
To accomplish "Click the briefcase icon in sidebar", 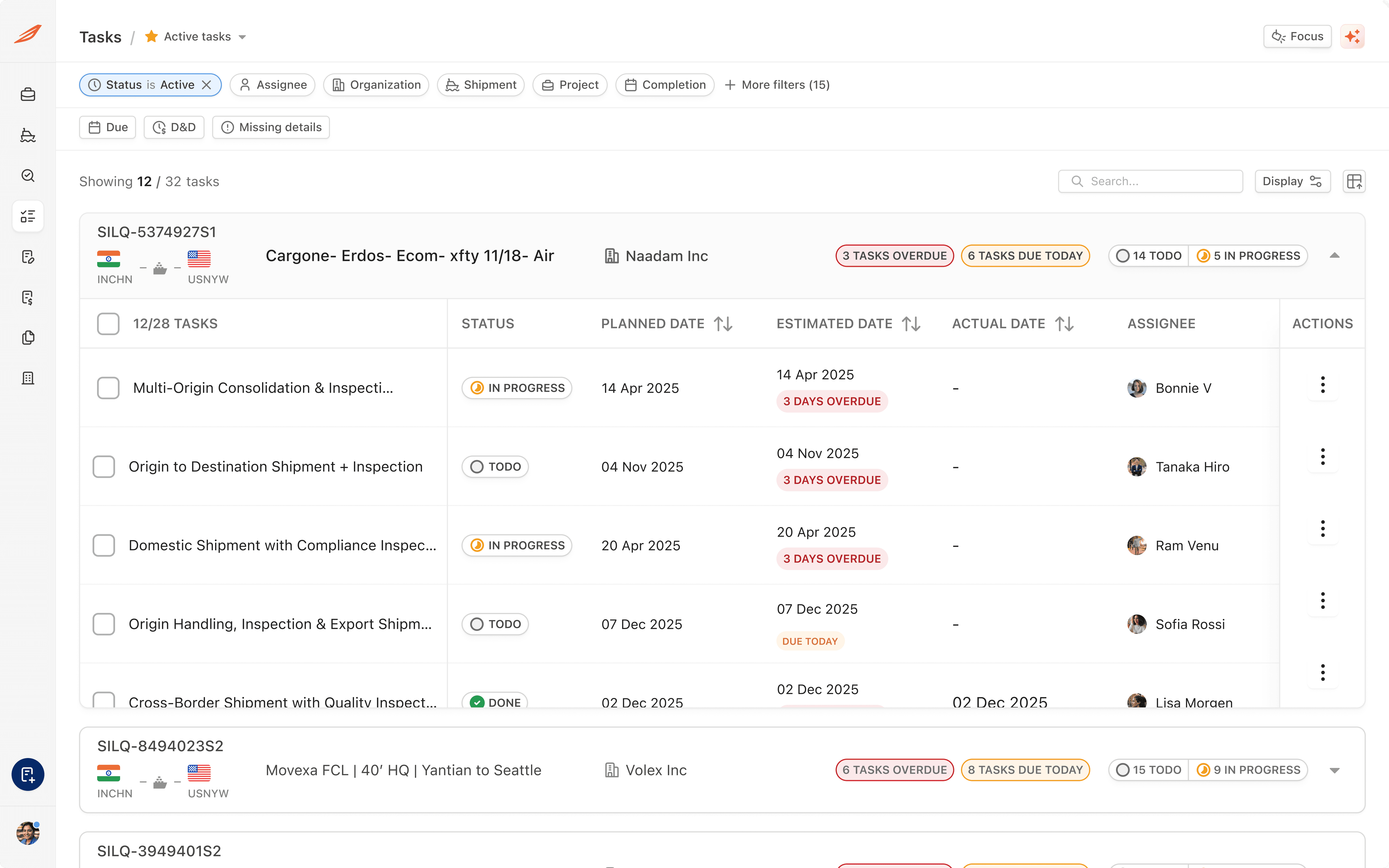I will click(27, 94).
